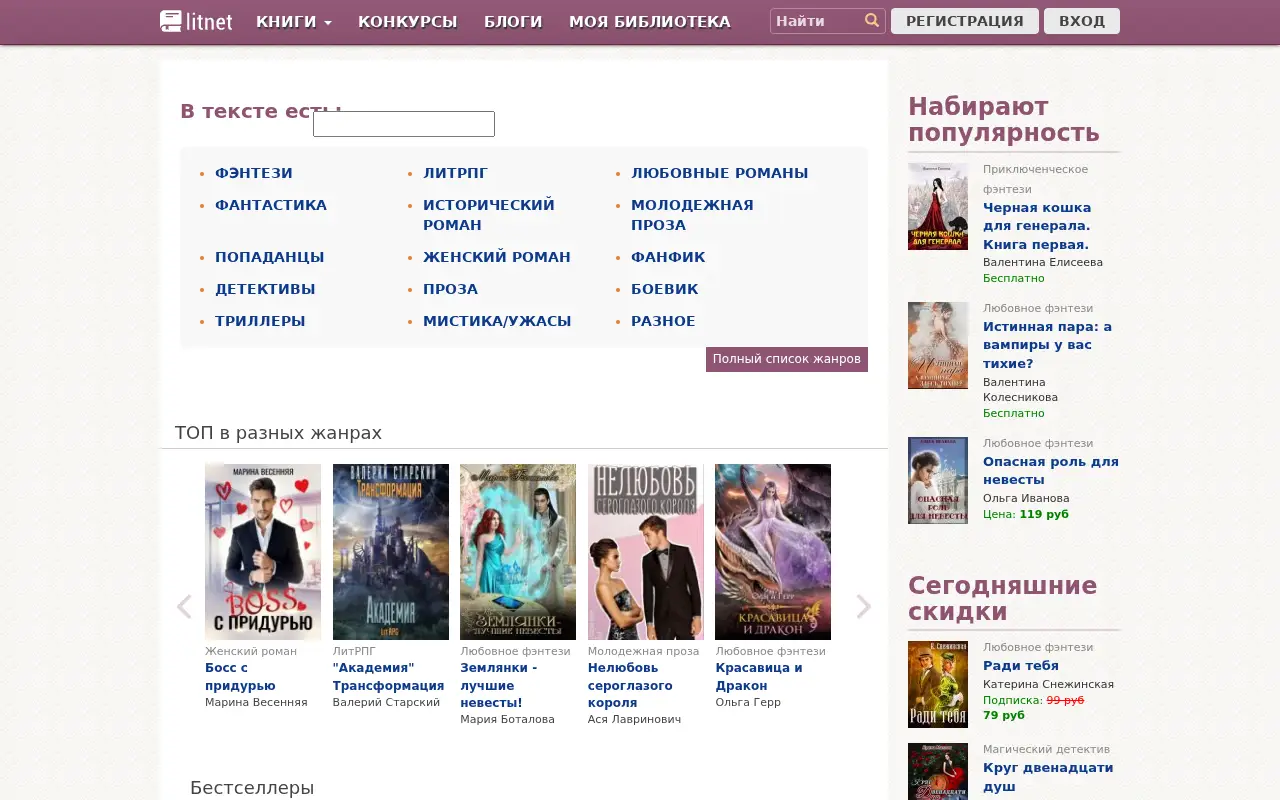Select the ДЕТЕКТИВЫ genre link
This screenshot has width=1280, height=800.
point(265,289)
